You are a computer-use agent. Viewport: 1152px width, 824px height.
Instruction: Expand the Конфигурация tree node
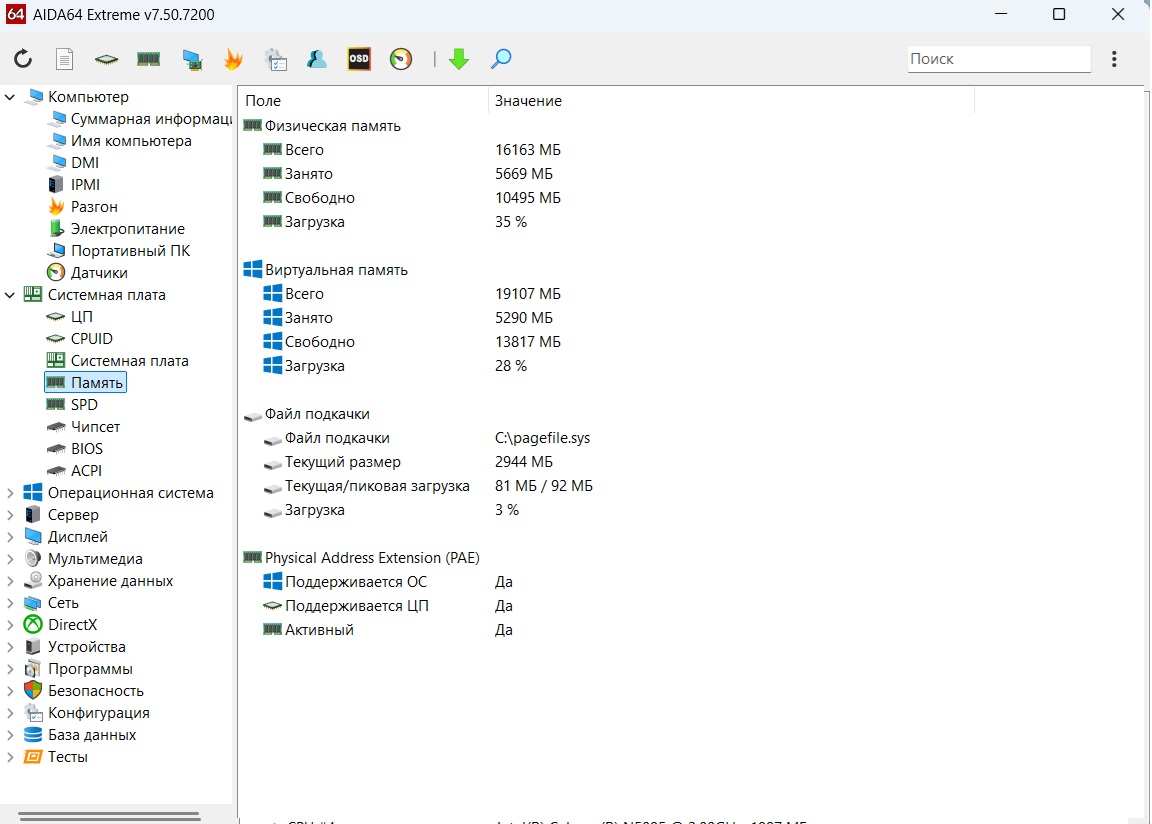point(10,714)
